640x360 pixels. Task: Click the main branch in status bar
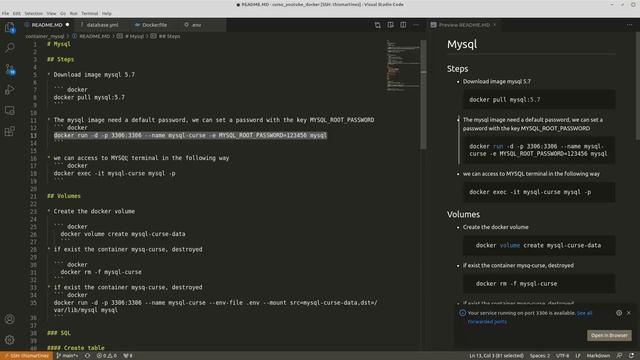click(67, 356)
